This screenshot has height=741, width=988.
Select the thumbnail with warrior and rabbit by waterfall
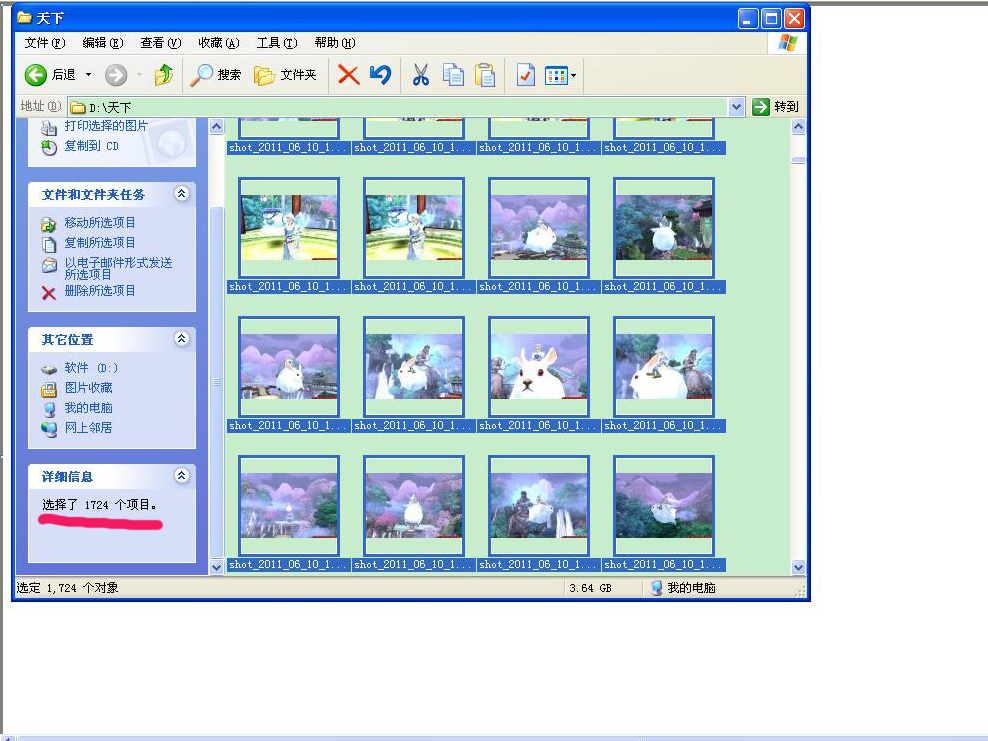pos(539,506)
